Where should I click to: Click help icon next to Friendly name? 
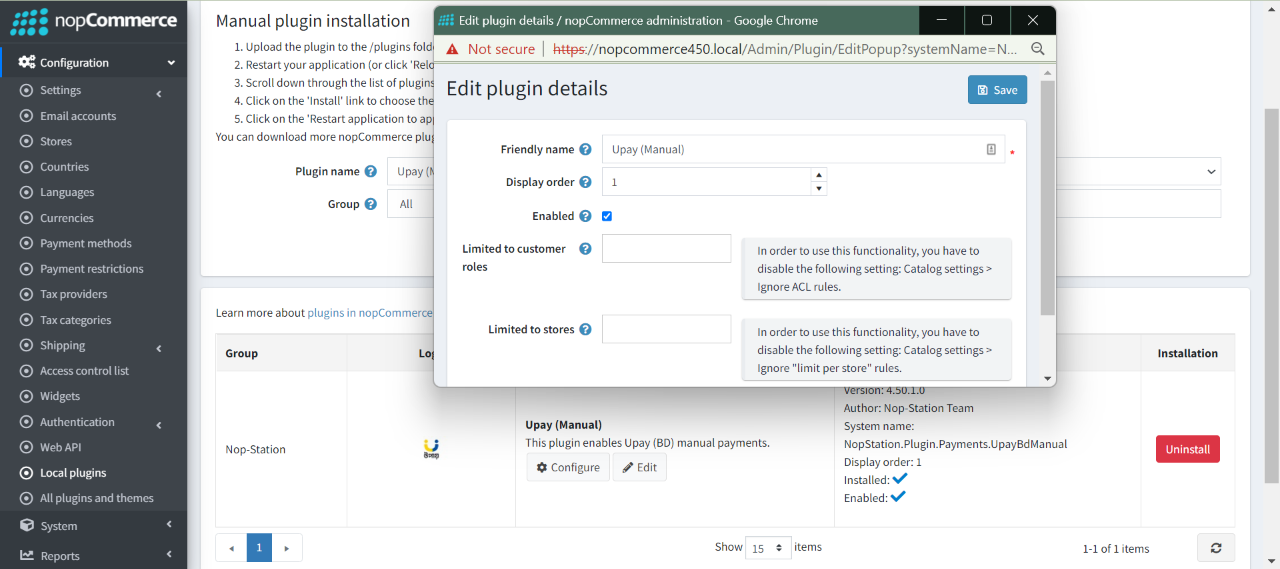pyautogui.click(x=585, y=149)
